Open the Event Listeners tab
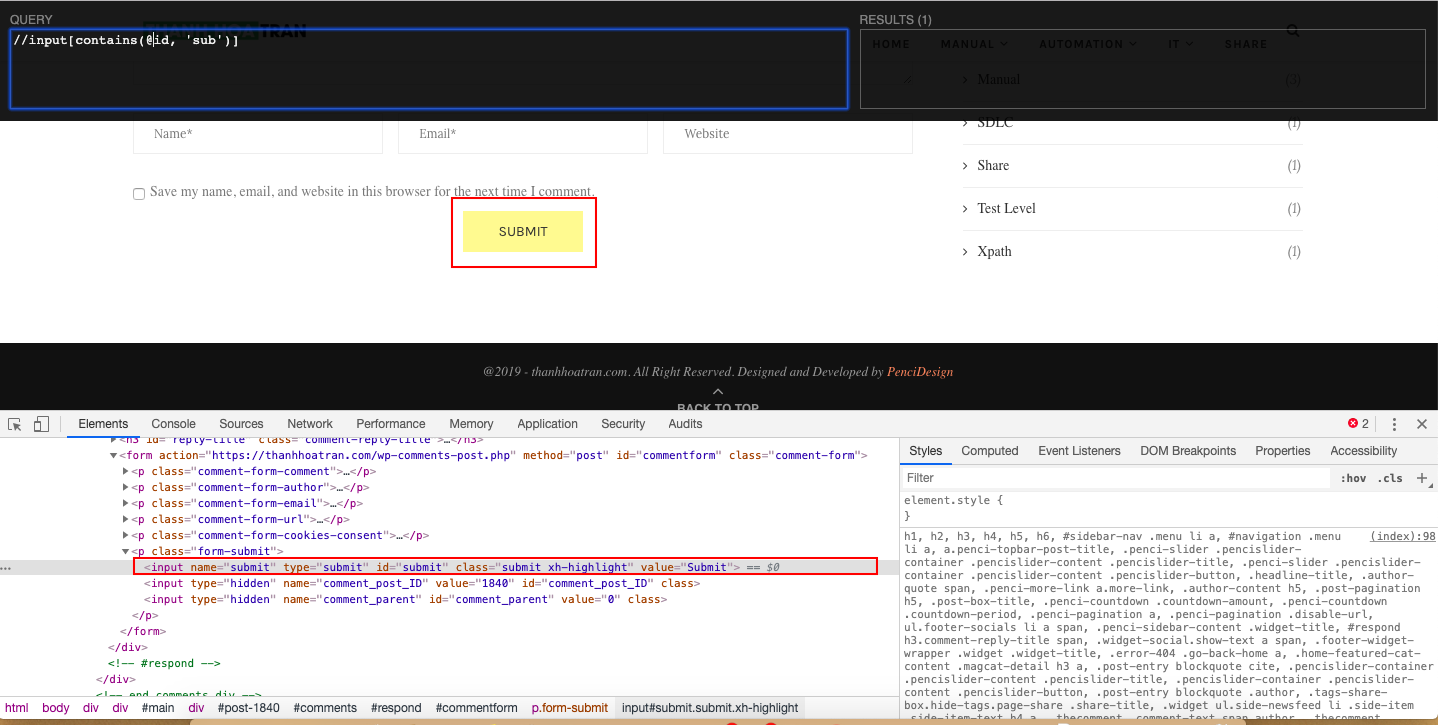 (1079, 451)
